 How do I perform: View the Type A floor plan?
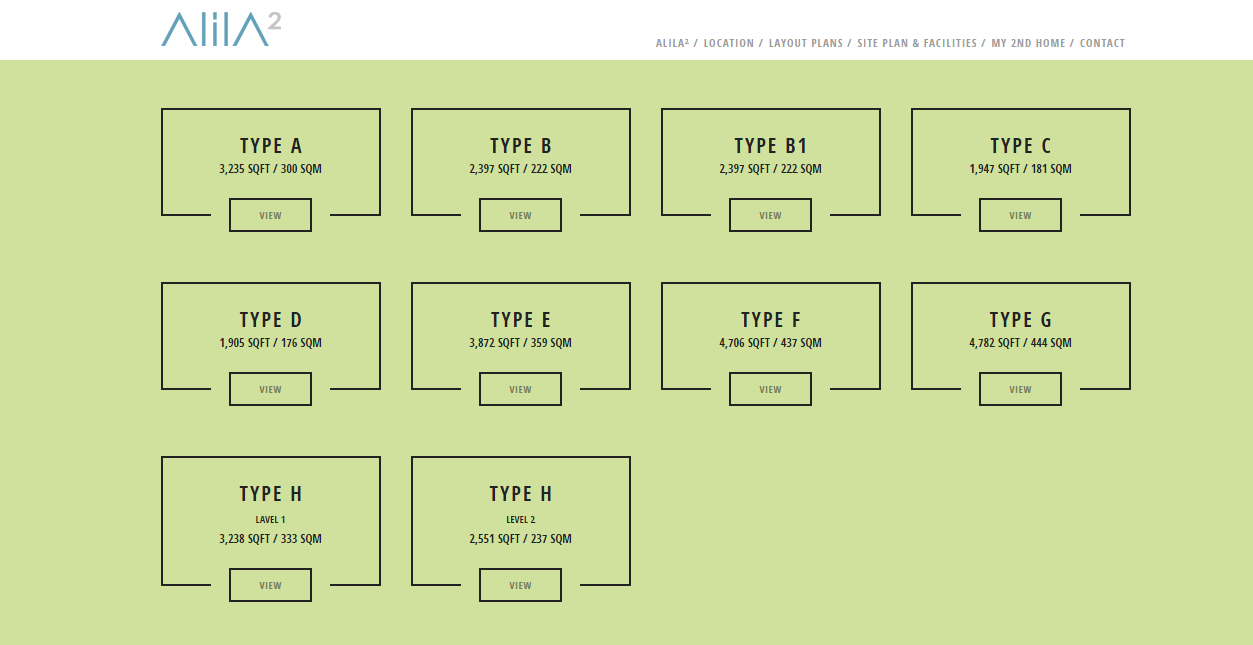pos(270,215)
